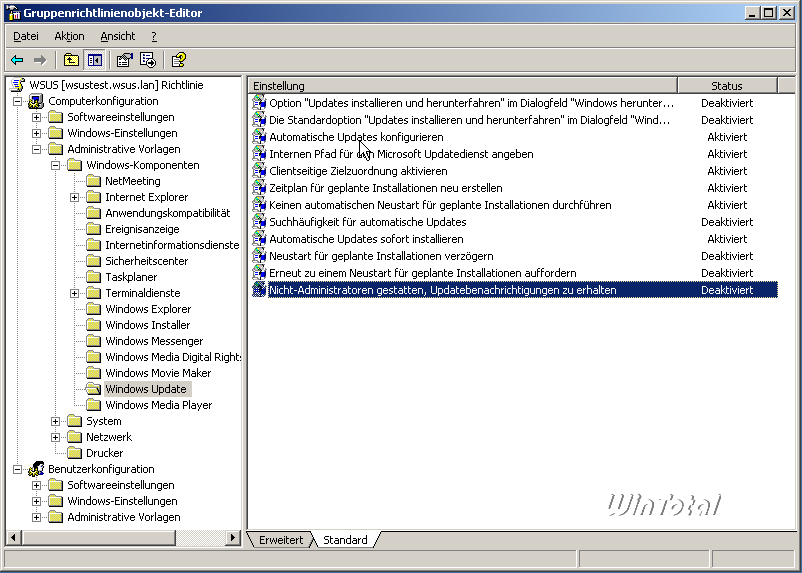The image size is (802, 573).
Task: Click the Back arrow toolbar icon
Action: tap(17, 60)
